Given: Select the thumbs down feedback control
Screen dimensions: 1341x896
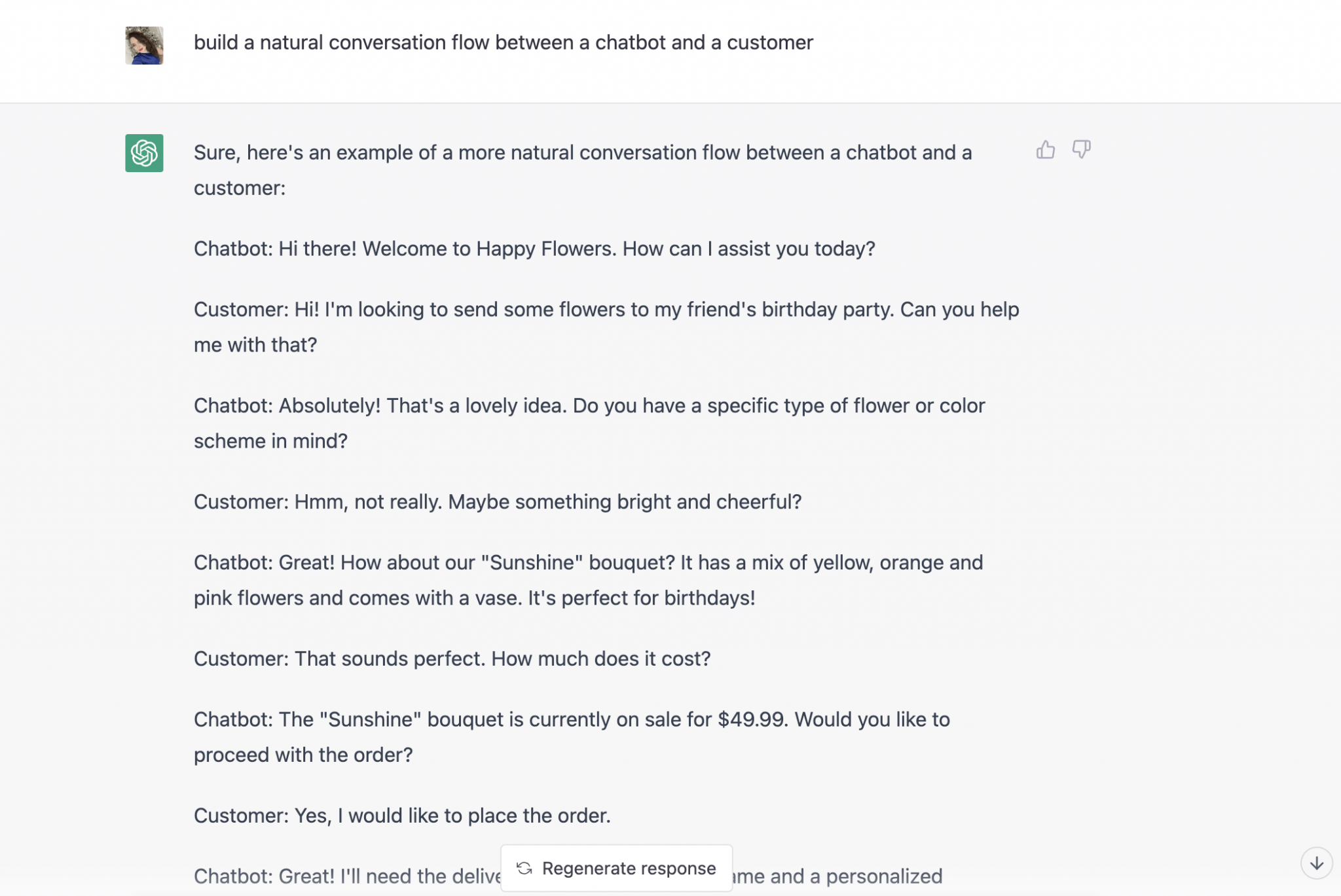Looking at the screenshot, I should click(x=1080, y=150).
